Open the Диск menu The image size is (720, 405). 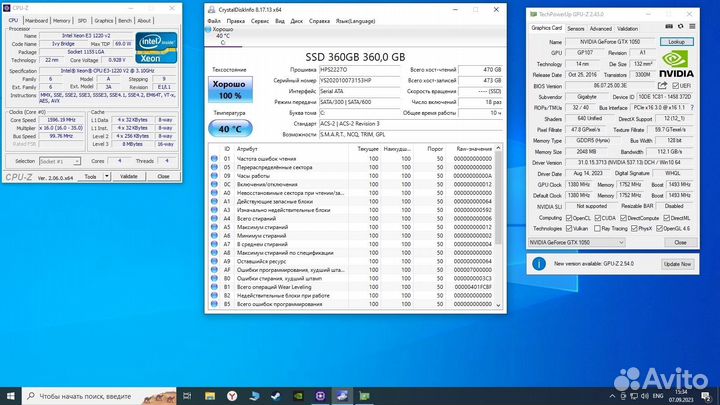297,21
